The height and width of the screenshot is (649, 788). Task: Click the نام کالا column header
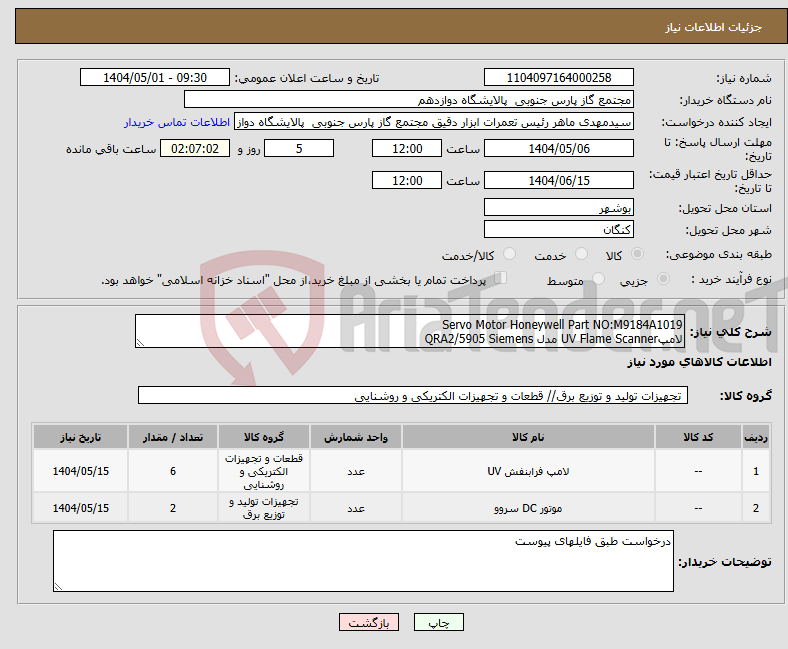[x=528, y=437]
